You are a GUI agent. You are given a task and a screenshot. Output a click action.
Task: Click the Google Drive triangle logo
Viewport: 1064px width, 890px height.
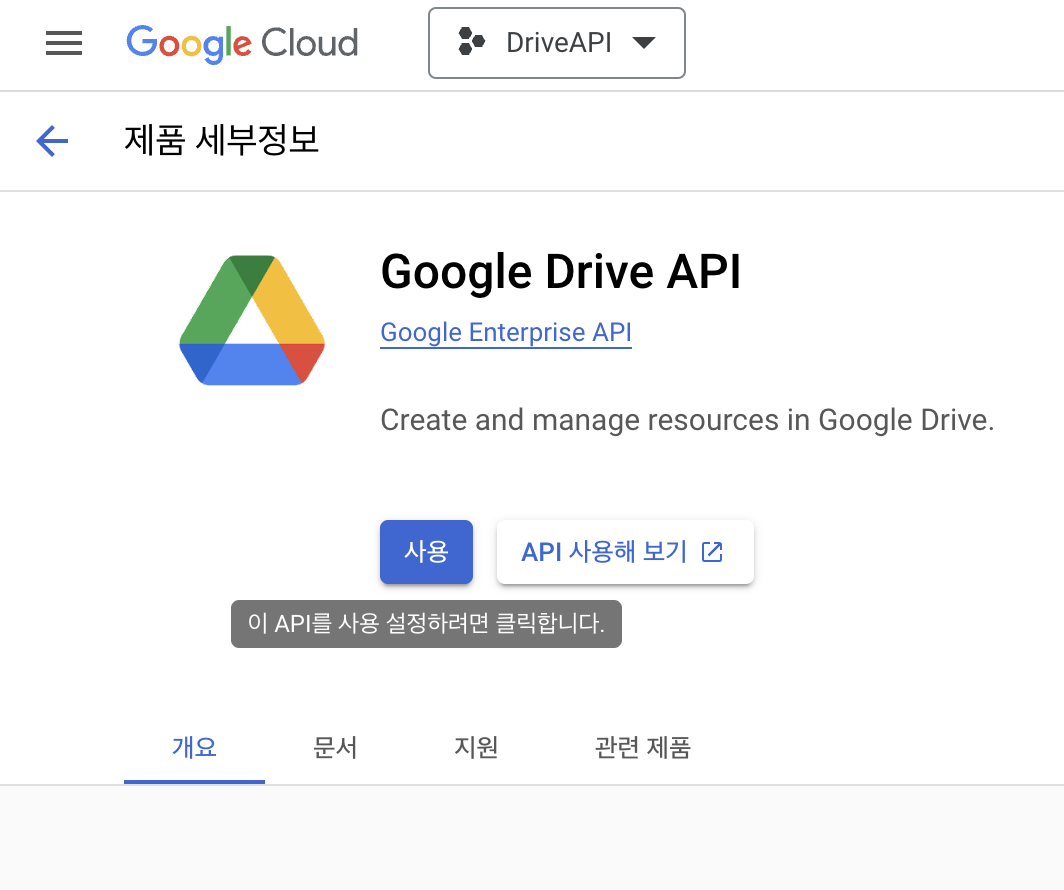click(x=252, y=320)
